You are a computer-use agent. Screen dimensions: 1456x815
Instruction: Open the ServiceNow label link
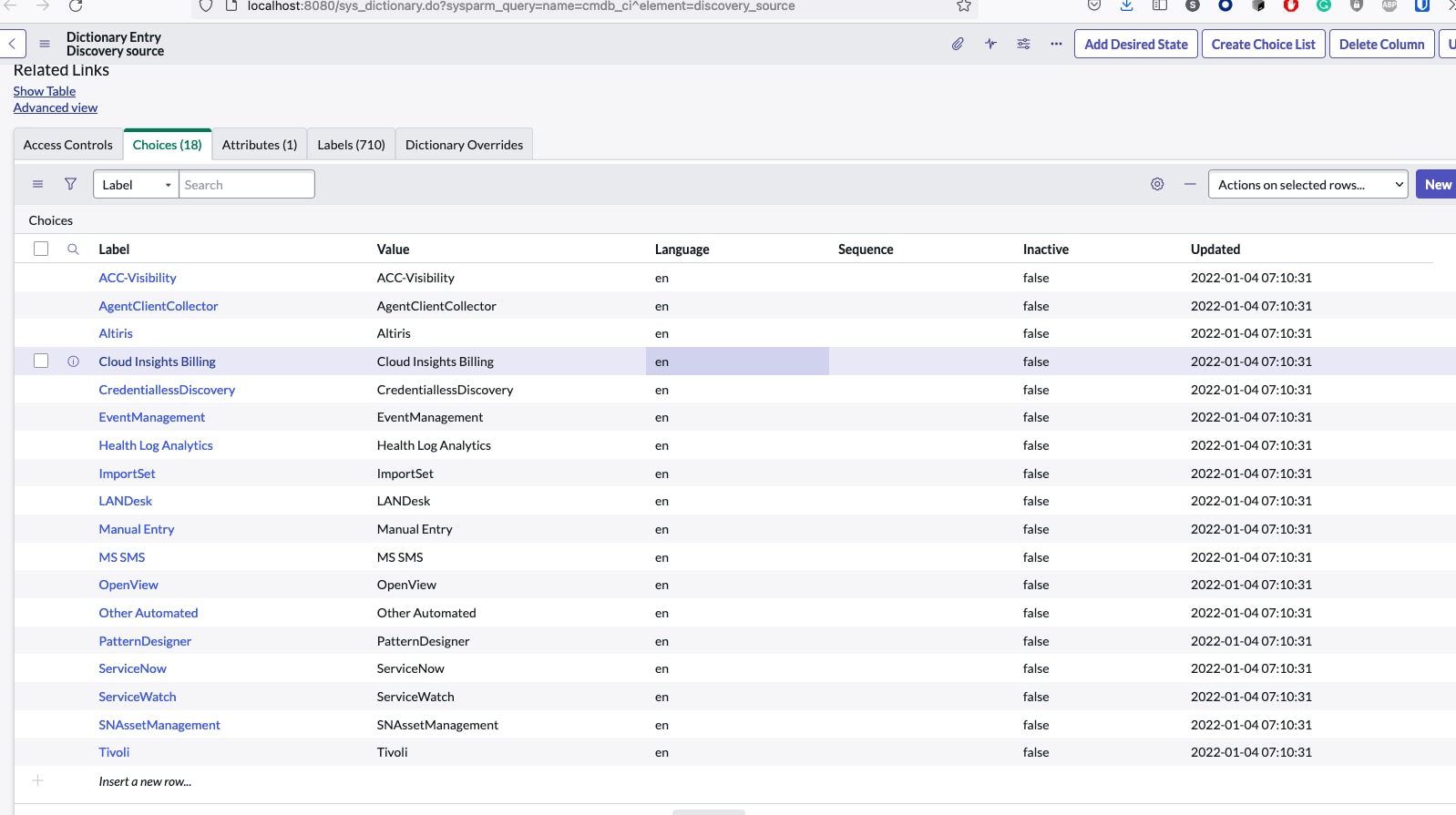pyautogui.click(x=133, y=668)
